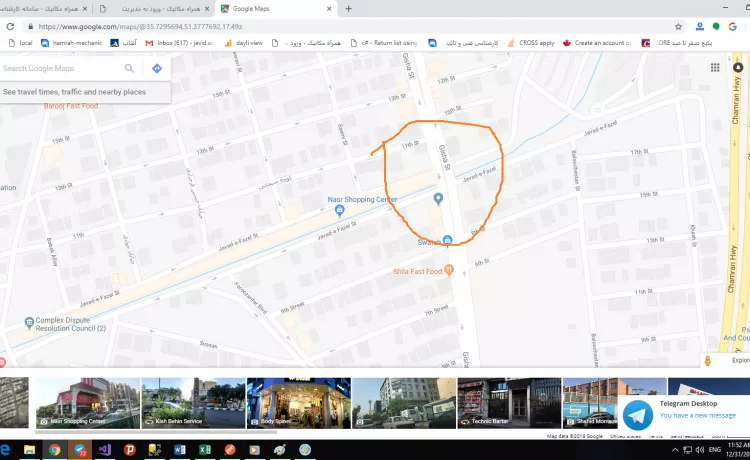
Task: Click the green circle extension icon
Action: [x=716, y=27]
